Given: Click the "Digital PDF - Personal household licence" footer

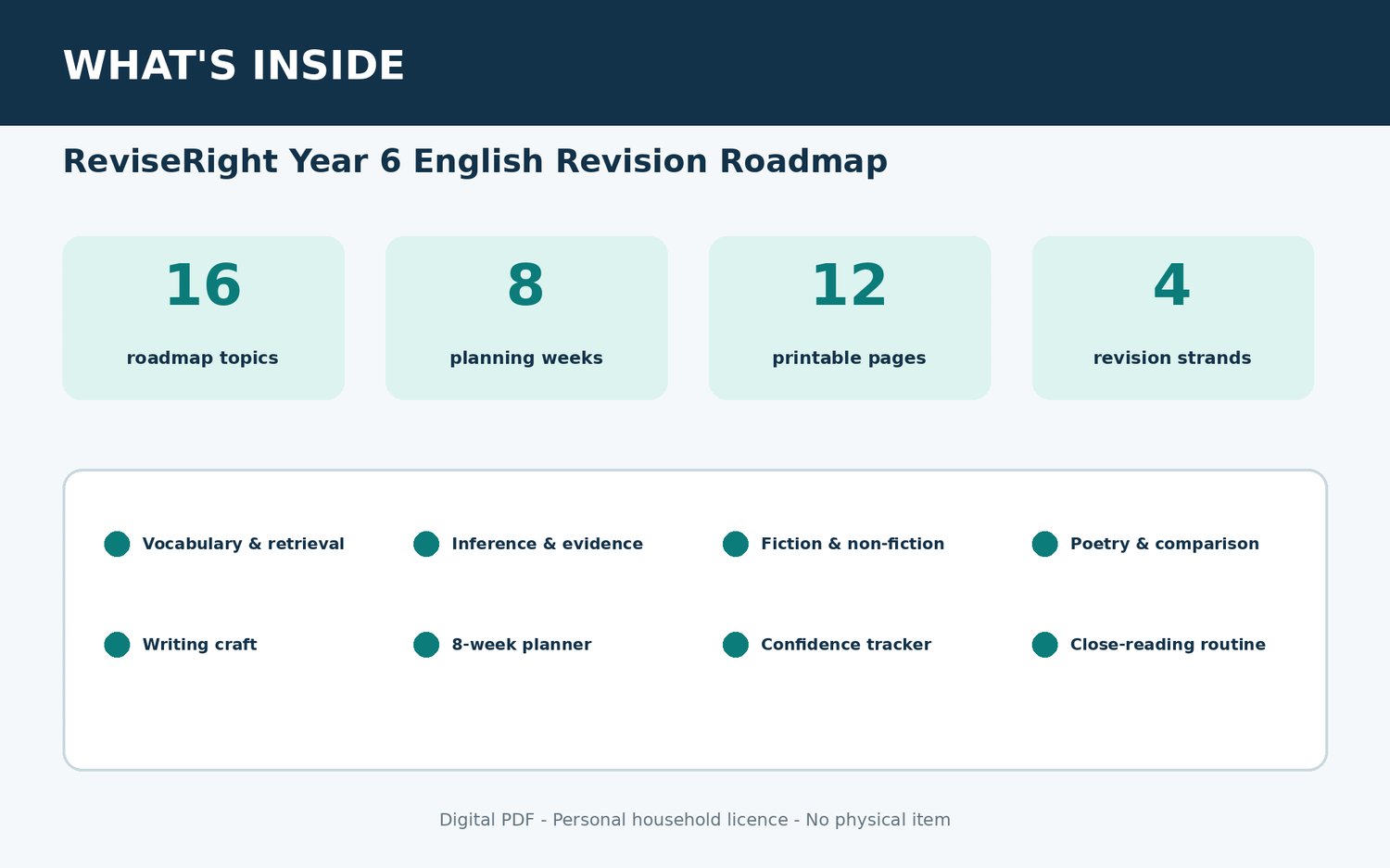Looking at the screenshot, I should [x=695, y=820].
